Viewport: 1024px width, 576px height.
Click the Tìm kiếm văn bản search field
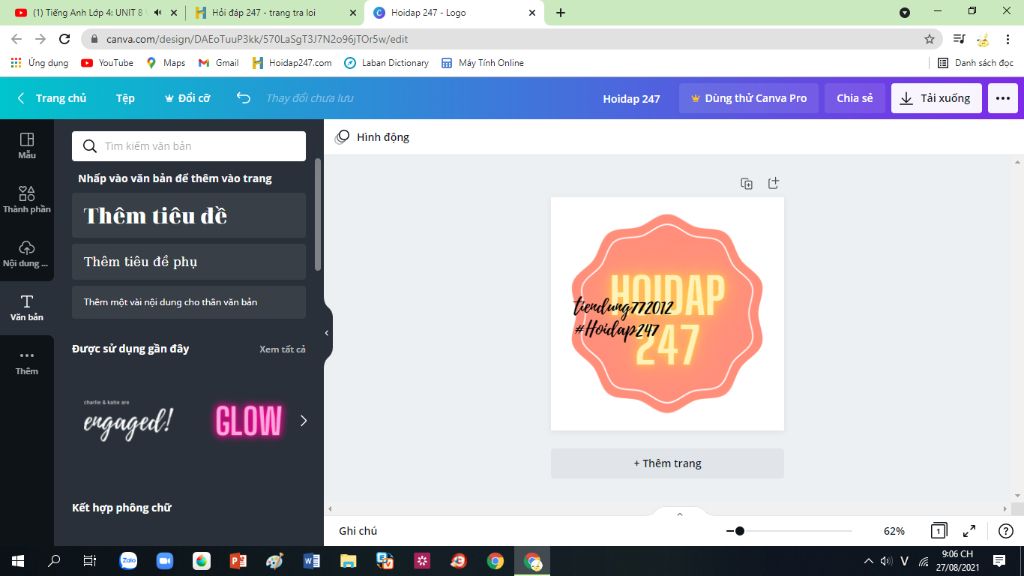point(189,146)
